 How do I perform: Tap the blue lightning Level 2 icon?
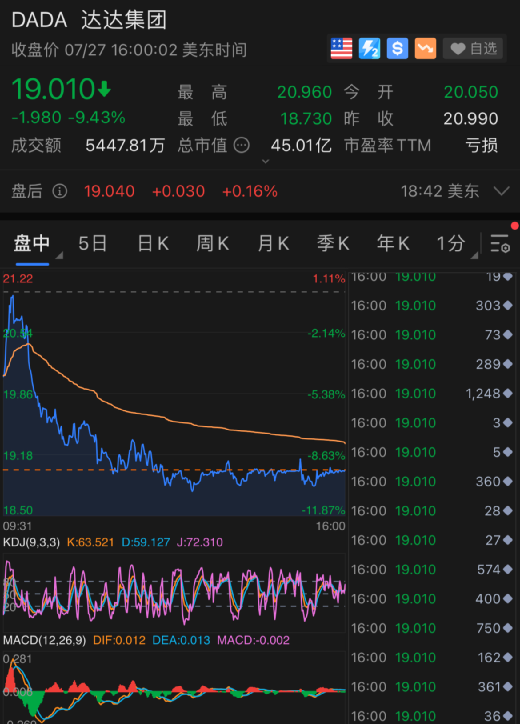pyautogui.click(x=369, y=48)
